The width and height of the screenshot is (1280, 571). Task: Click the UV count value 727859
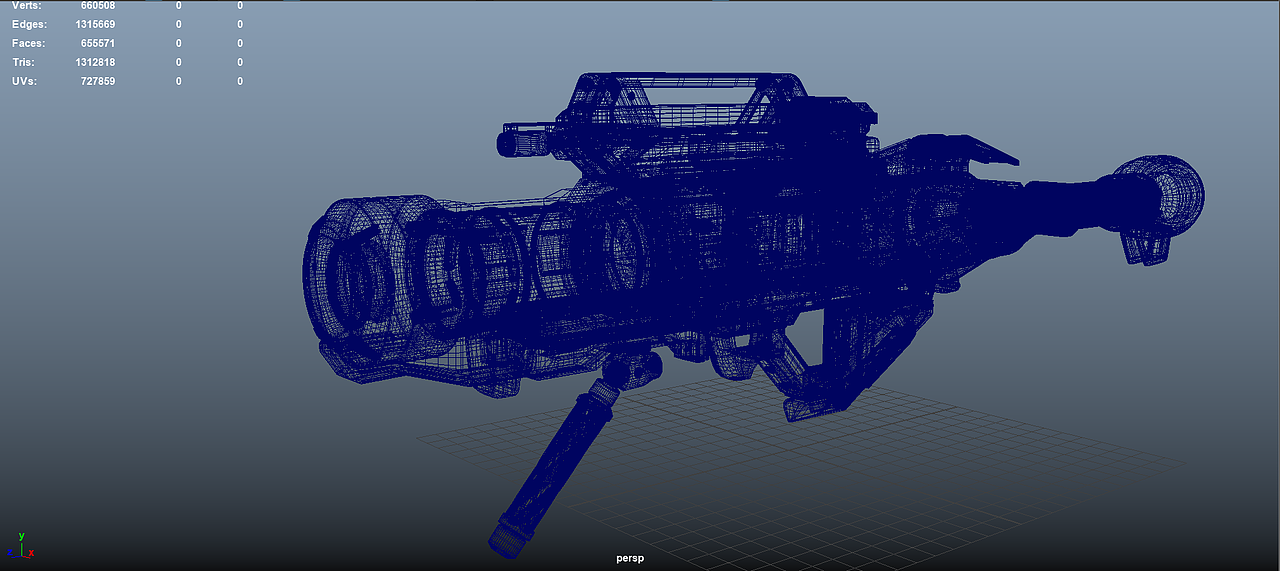click(98, 81)
